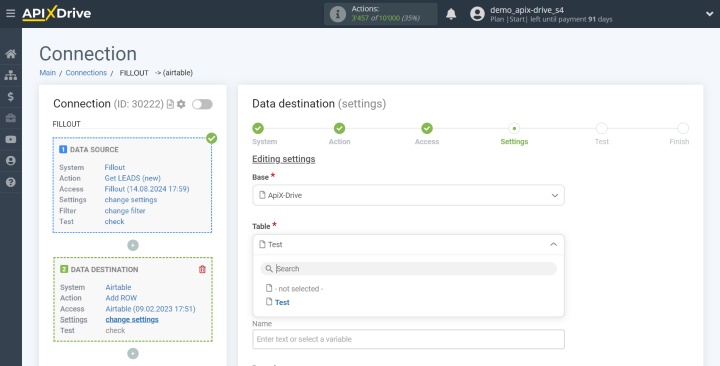This screenshot has height=366, width=720.
Task: Open Airtable (09.02.2023 17:51) access link
Action: pyautogui.click(x=151, y=309)
